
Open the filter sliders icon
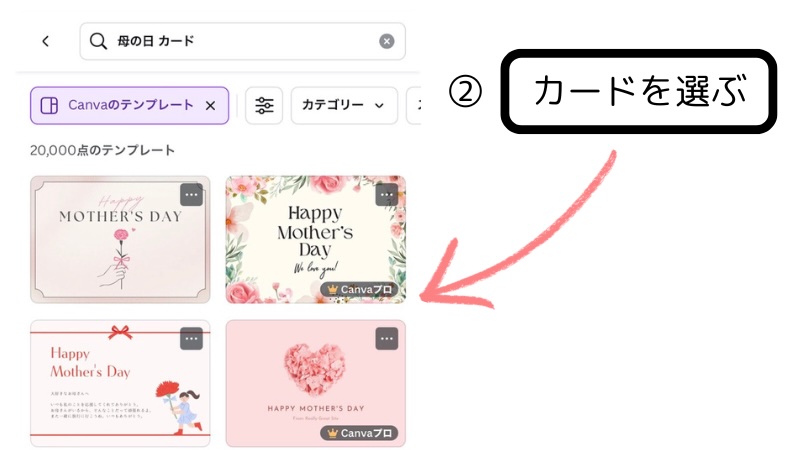coord(264,106)
